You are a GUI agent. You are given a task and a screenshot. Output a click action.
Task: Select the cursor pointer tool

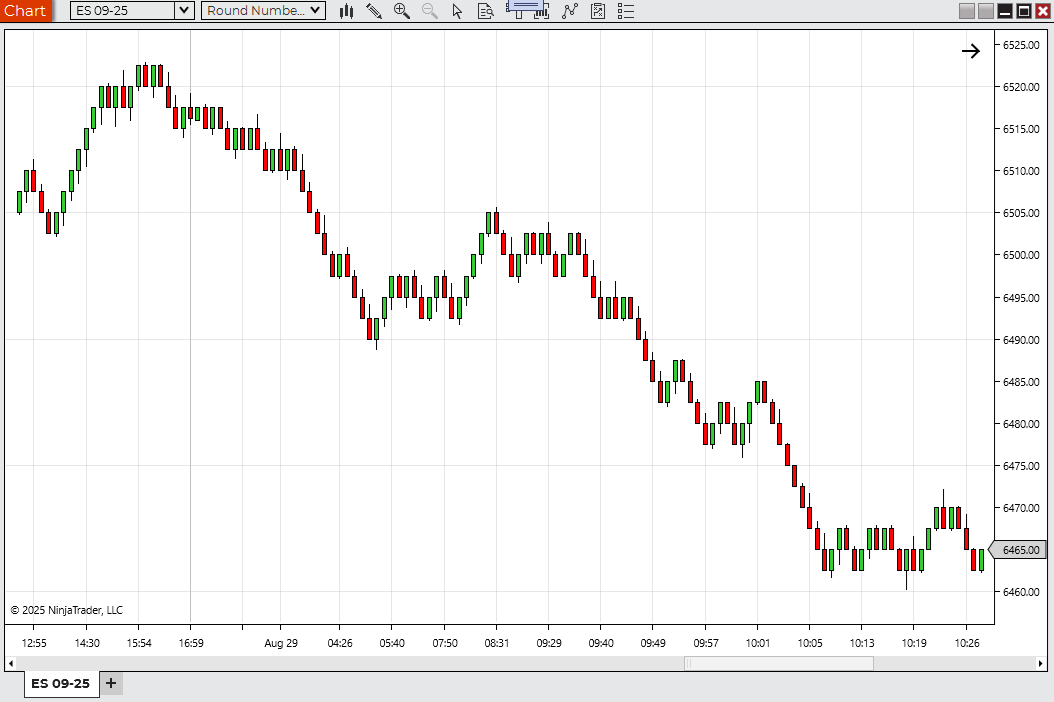(457, 11)
